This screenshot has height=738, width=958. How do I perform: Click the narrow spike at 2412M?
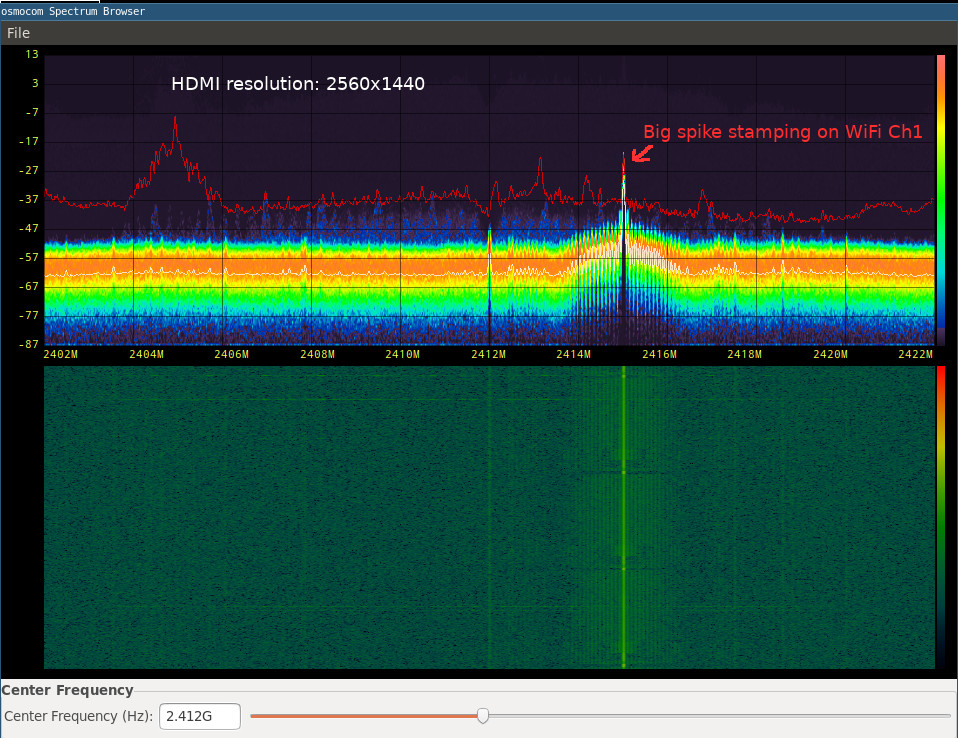click(x=489, y=269)
